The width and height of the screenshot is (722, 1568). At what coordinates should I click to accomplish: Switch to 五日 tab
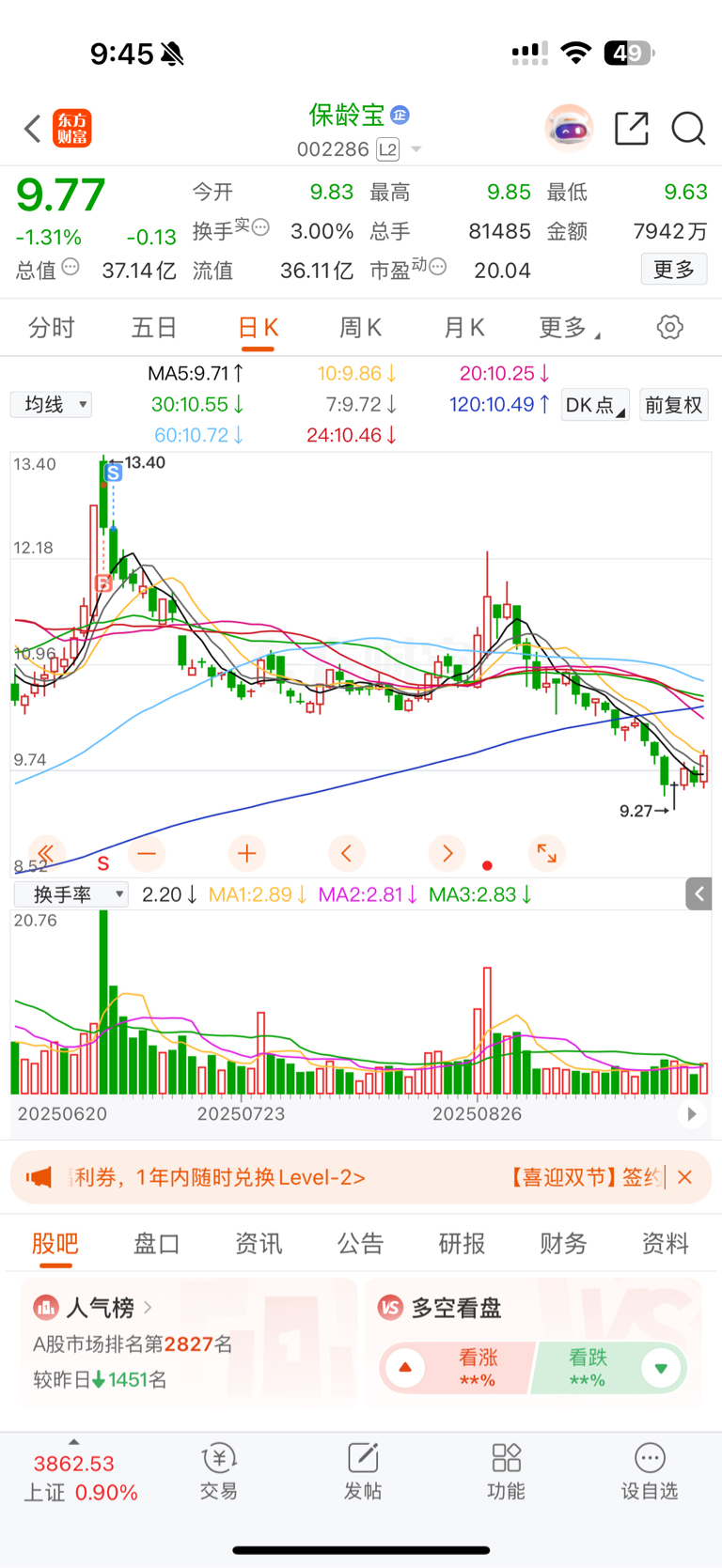tap(154, 327)
